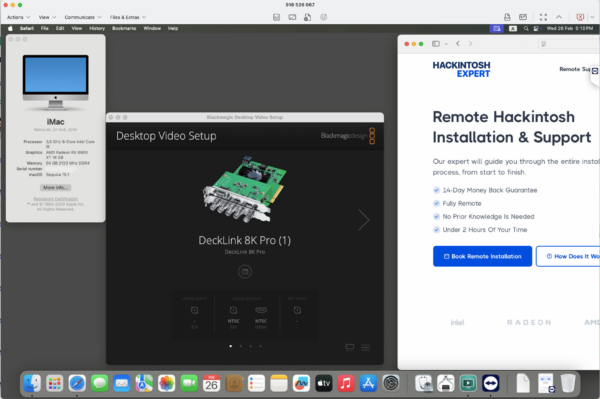Open the Apple menu in remote menu bar

click(x=10, y=28)
